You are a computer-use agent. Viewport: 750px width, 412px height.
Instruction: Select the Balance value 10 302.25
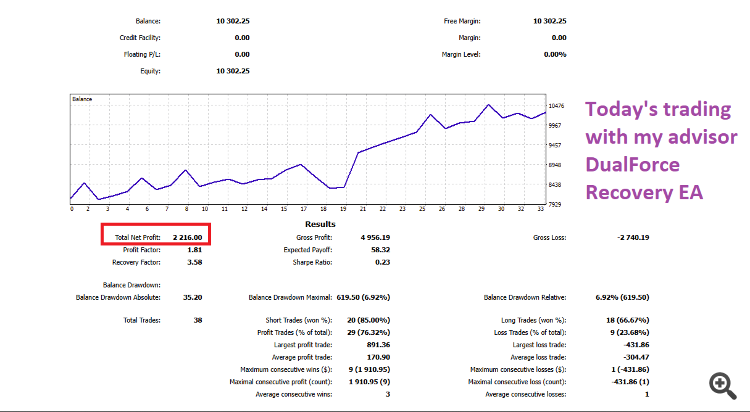point(232,21)
